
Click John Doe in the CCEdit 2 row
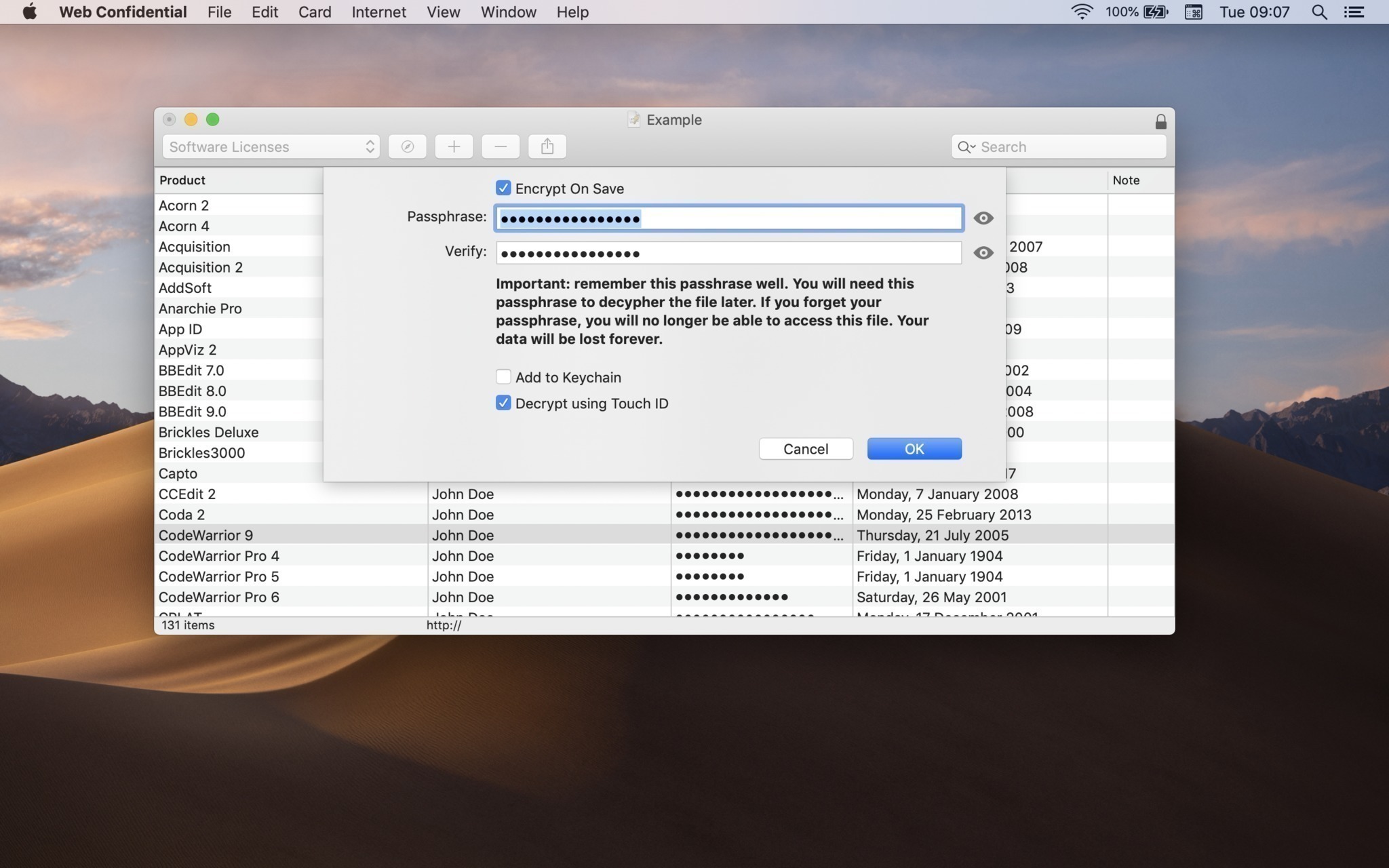[x=463, y=494]
